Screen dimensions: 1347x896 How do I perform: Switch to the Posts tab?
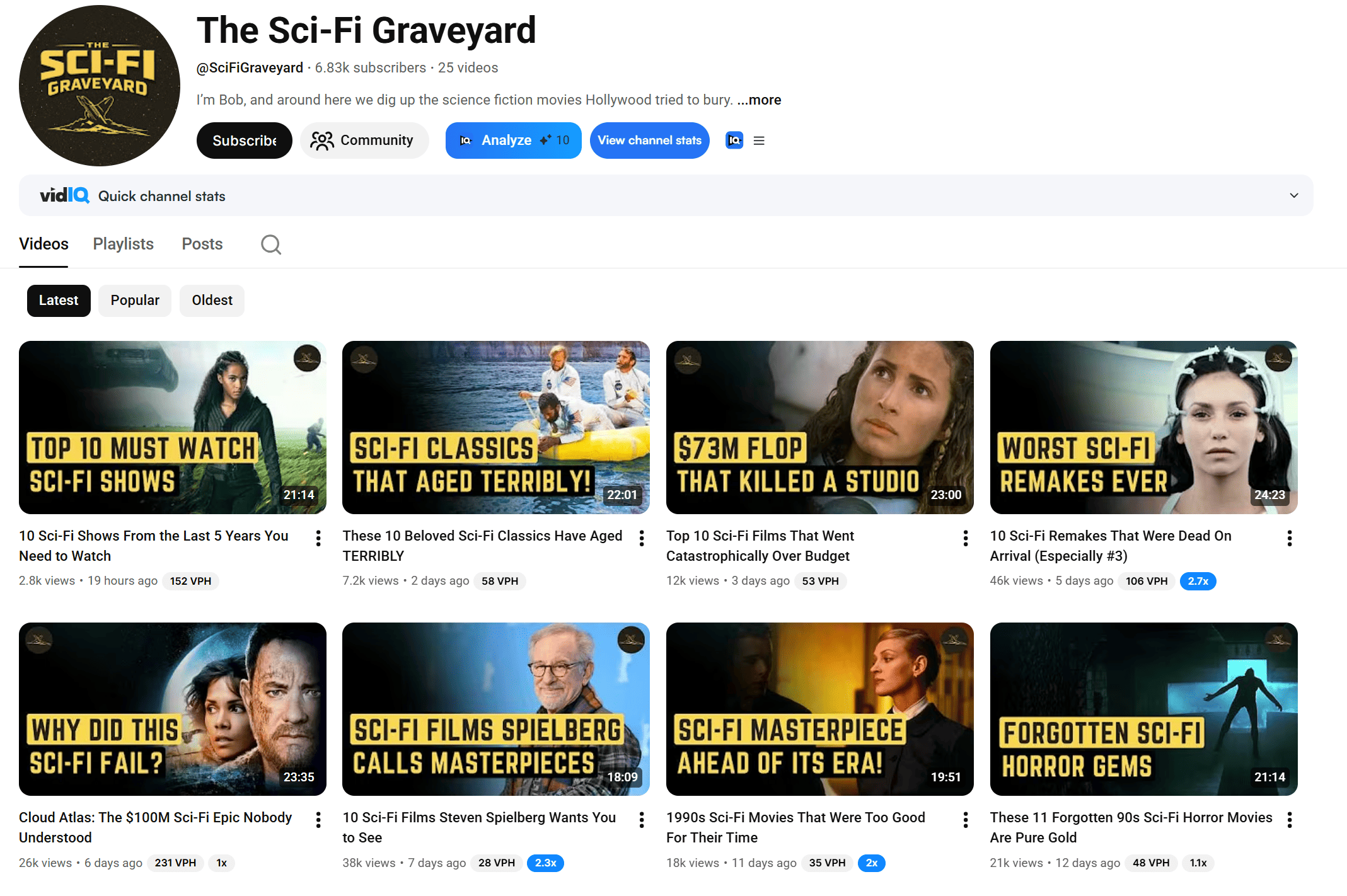pyautogui.click(x=202, y=244)
